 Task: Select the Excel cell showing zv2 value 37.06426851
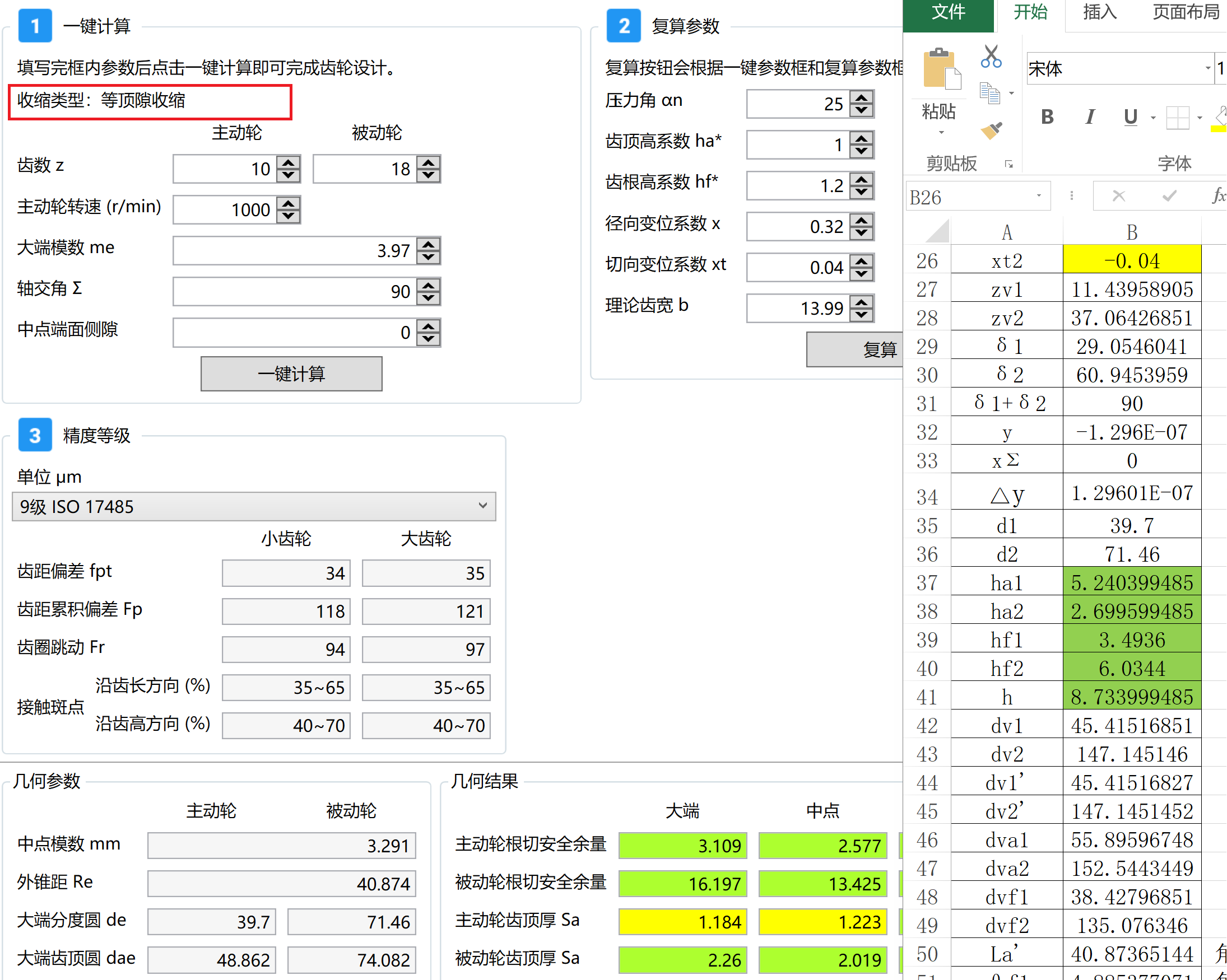(x=1132, y=318)
